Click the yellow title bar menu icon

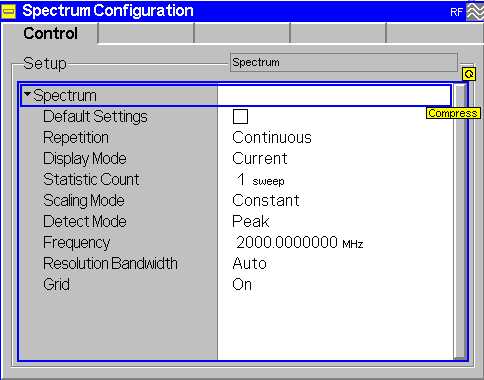click(x=9, y=12)
